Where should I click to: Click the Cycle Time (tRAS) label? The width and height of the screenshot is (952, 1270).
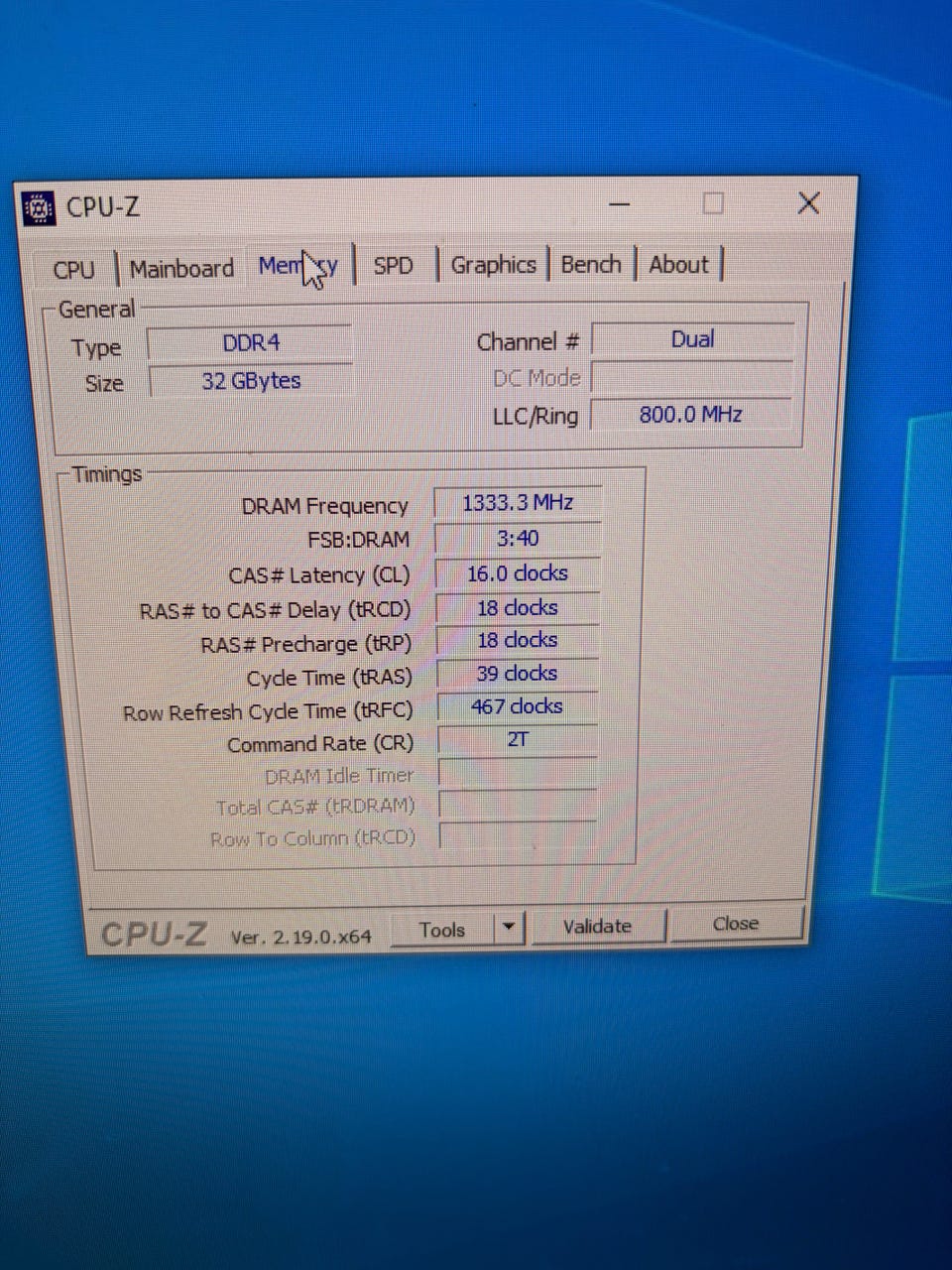coord(329,679)
